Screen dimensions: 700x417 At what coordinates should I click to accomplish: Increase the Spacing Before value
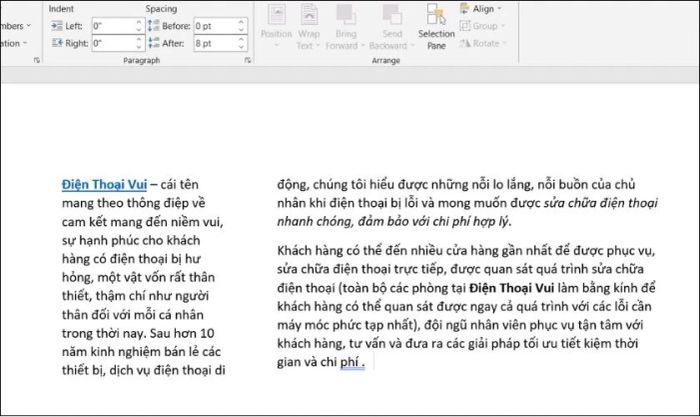242,22
